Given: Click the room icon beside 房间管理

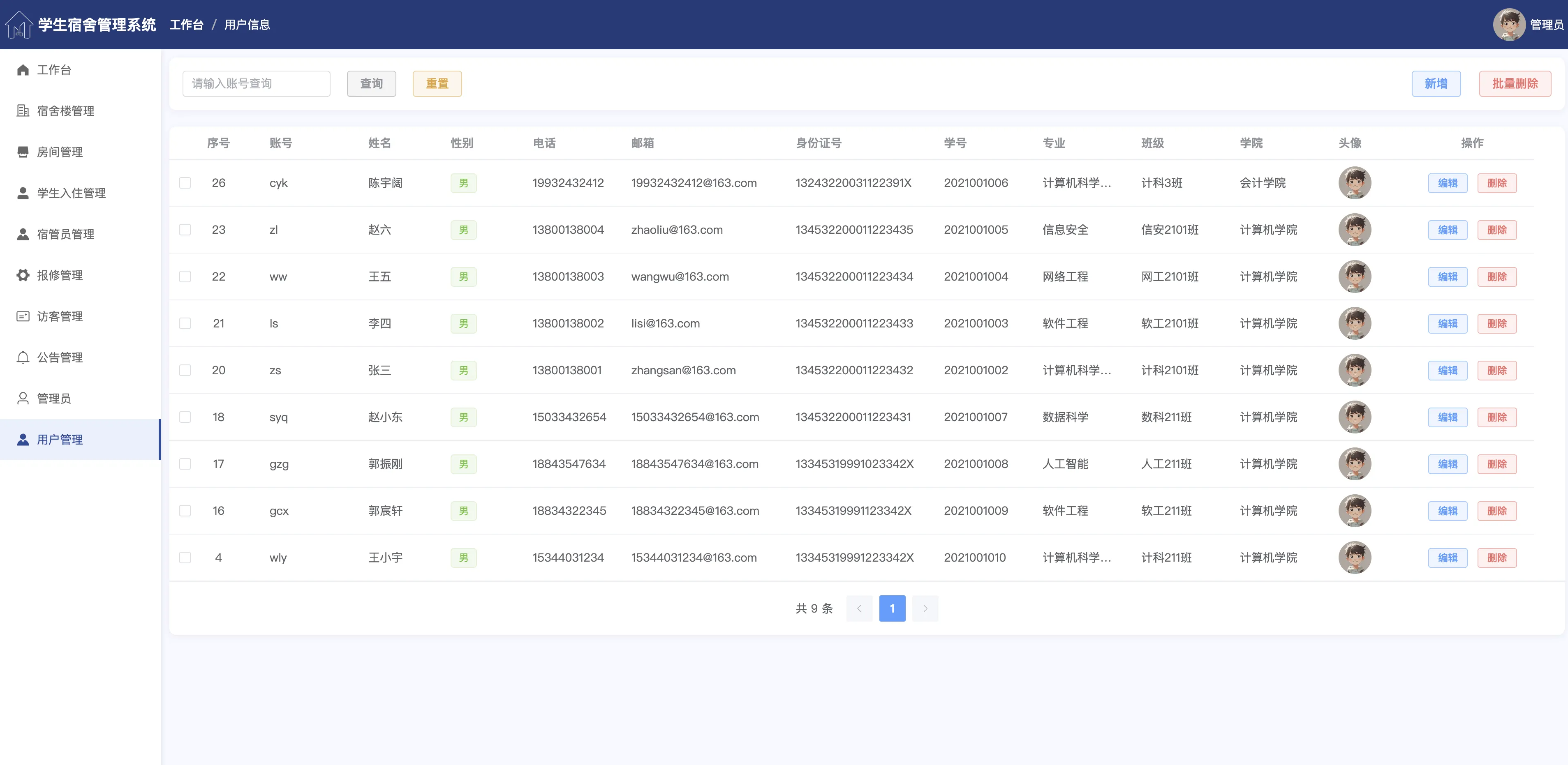Looking at the screenshot, I should click(x=23, y=152).
